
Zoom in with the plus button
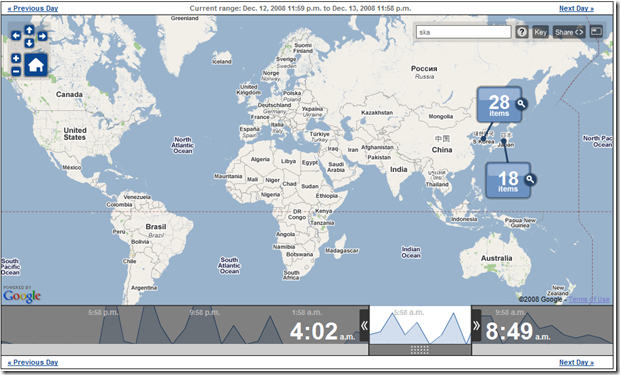tap(16, 58)
